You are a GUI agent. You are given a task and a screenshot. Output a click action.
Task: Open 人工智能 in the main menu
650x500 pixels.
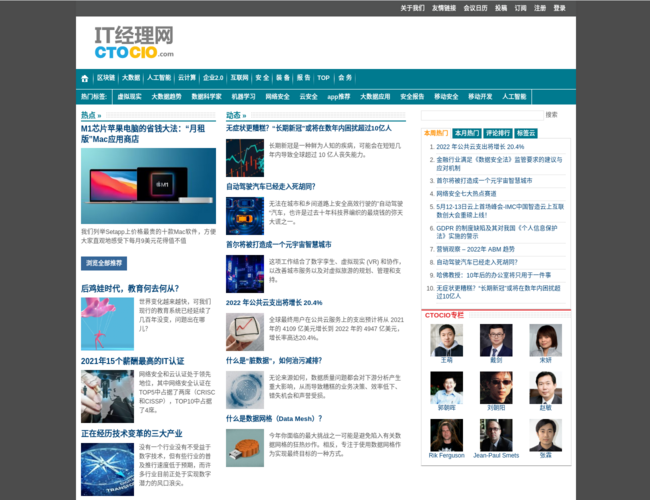[159, 78]
